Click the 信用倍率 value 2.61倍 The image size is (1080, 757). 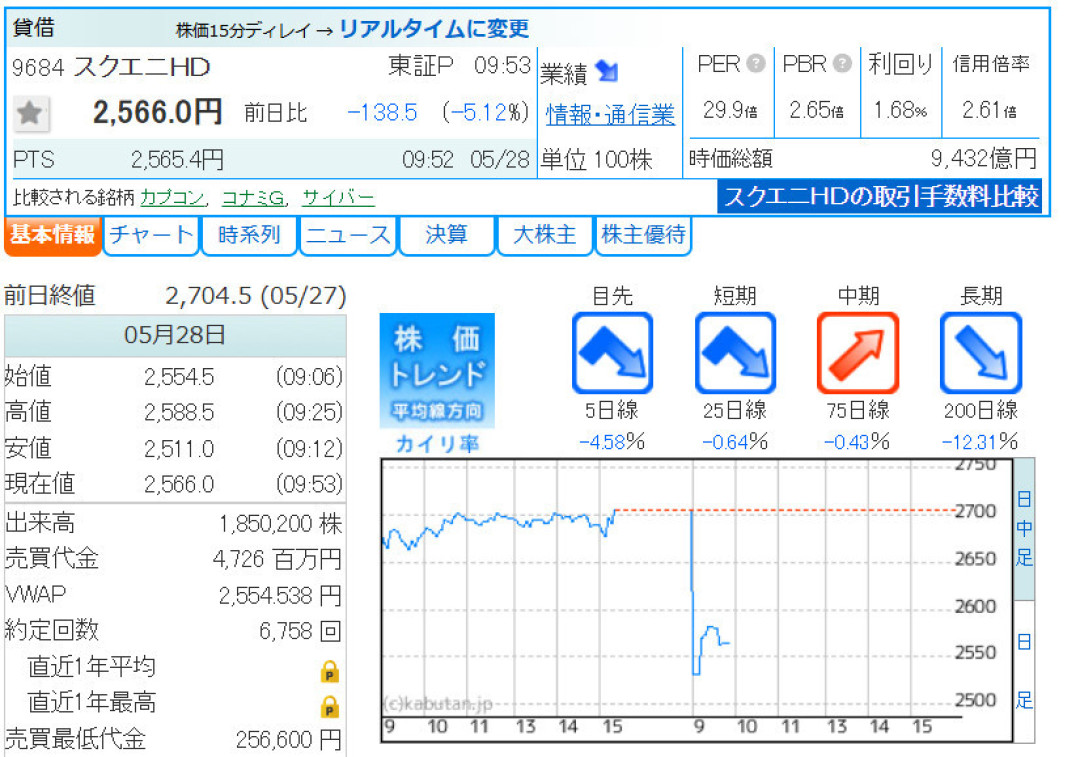point(989,110)
